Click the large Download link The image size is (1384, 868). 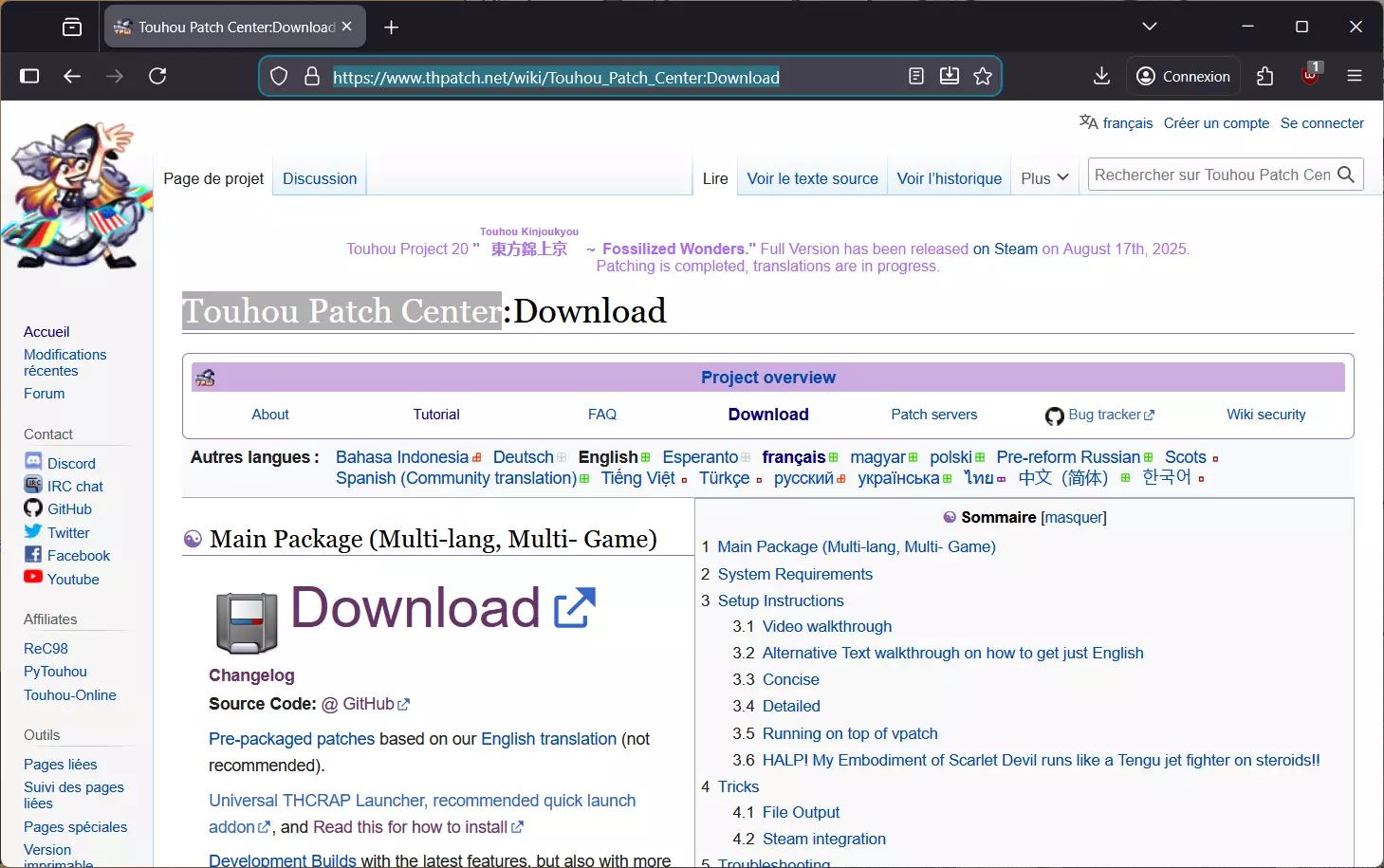coord(415,608)
